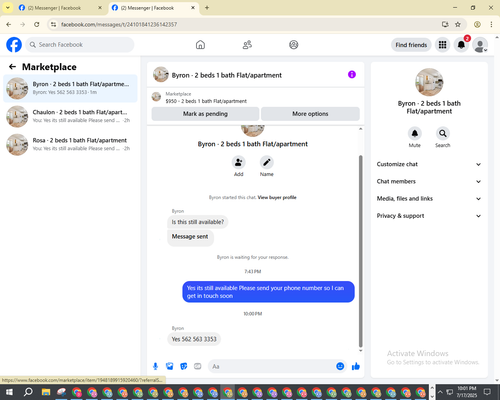Bookmark this page with star icon
500x400 pixels.
(458, 24)
